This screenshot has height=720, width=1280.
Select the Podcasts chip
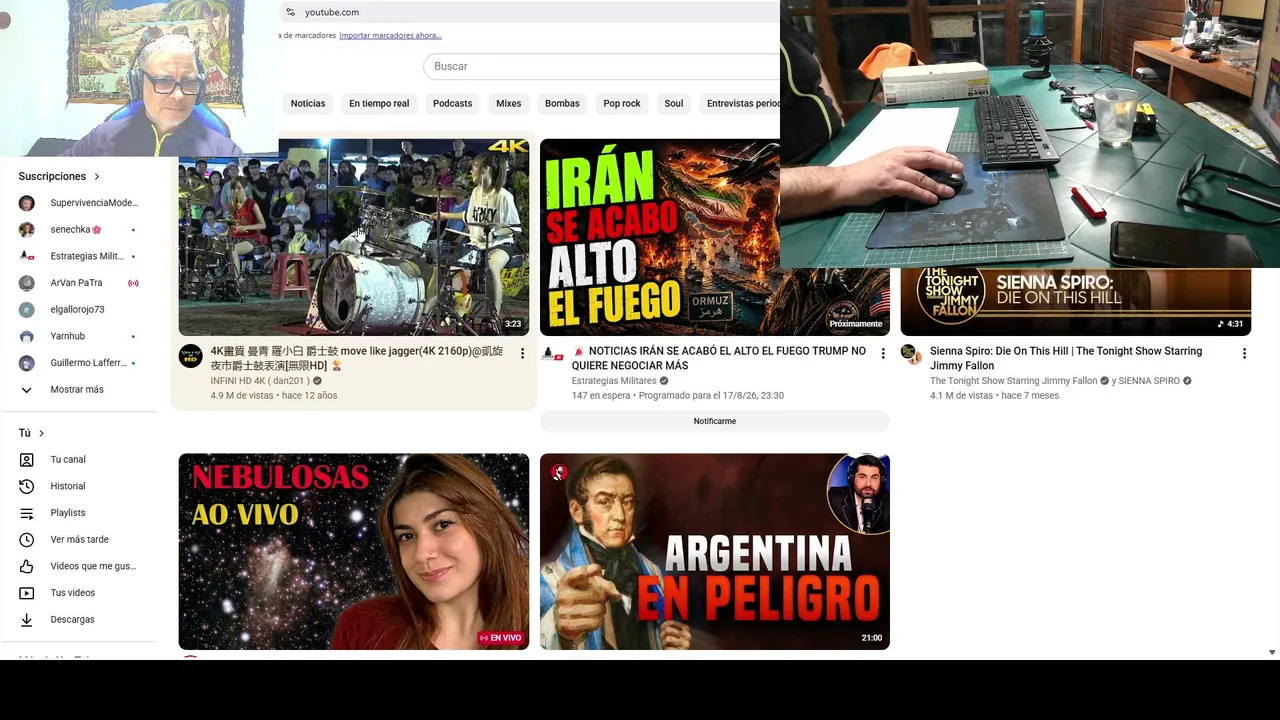click(x=452, y=104)
